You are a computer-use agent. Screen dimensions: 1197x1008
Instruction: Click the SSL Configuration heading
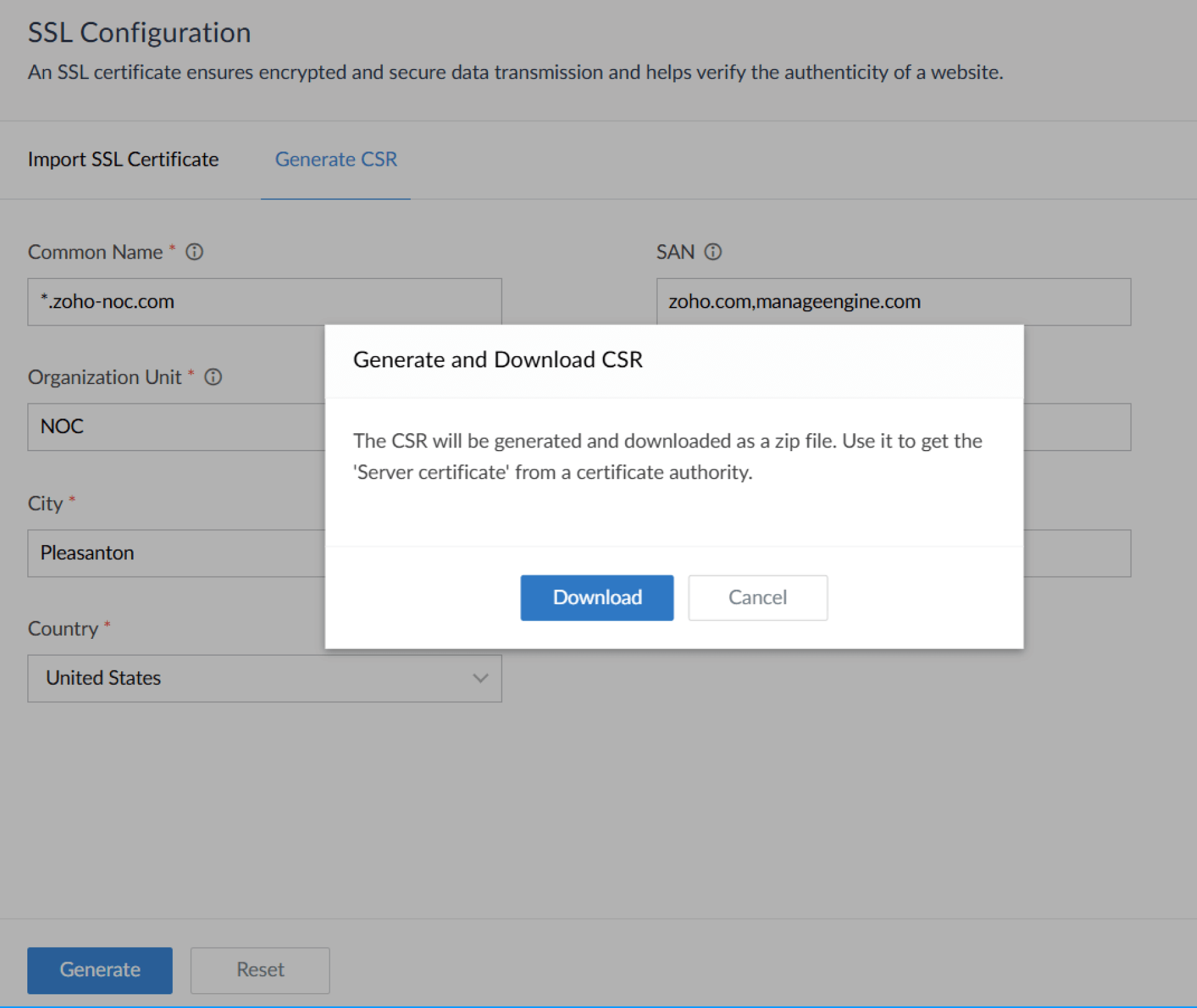click(139, 33)
